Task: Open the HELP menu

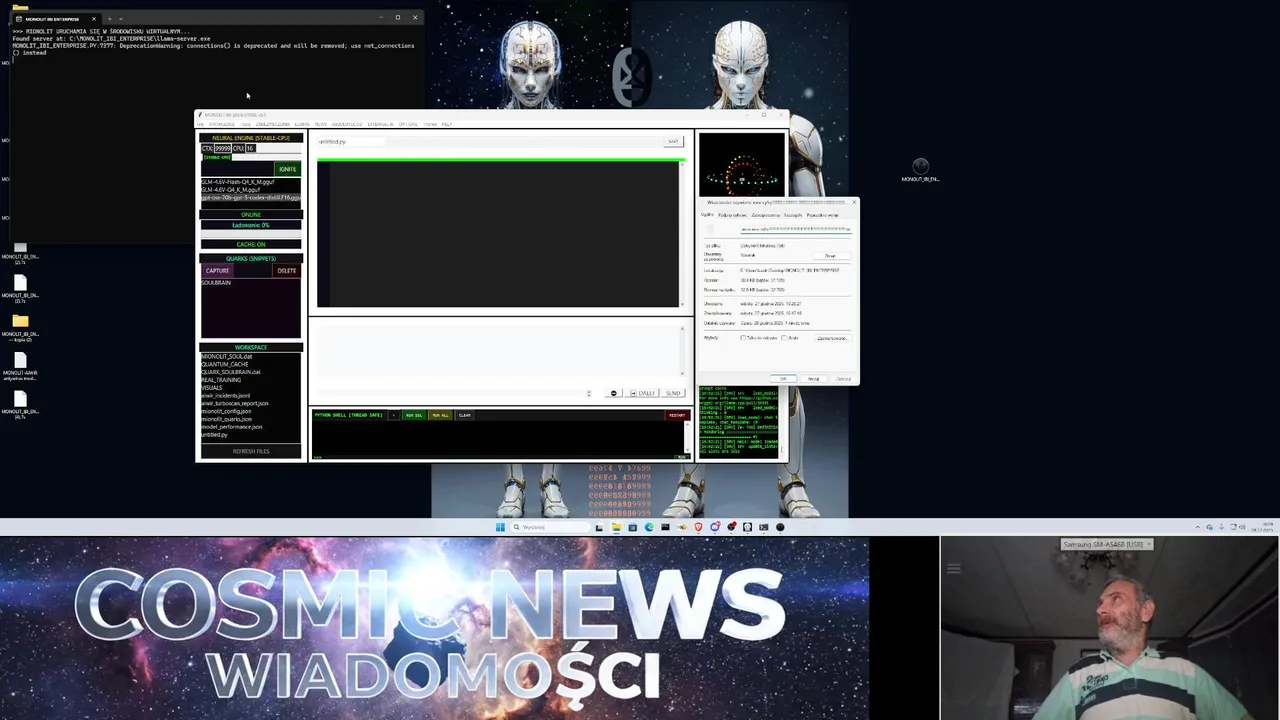Action: (x=446, y=124)
